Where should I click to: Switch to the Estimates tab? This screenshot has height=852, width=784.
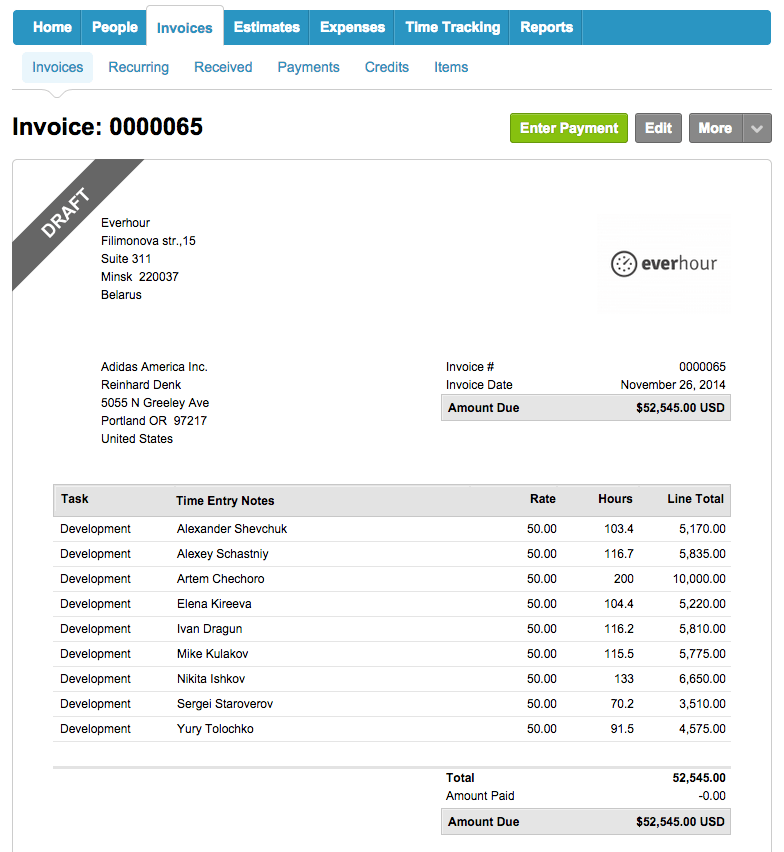click(266, 27)
